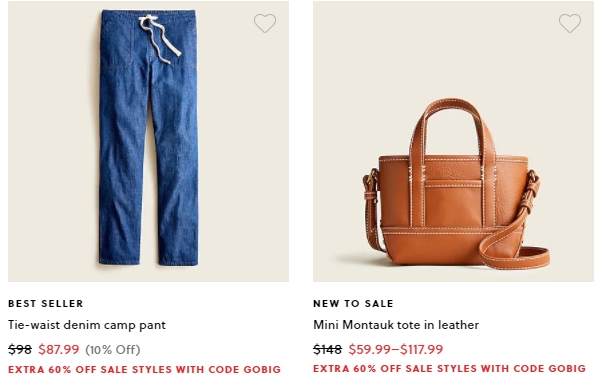Click the front pocket of the tote

click(x=453, y=203)
